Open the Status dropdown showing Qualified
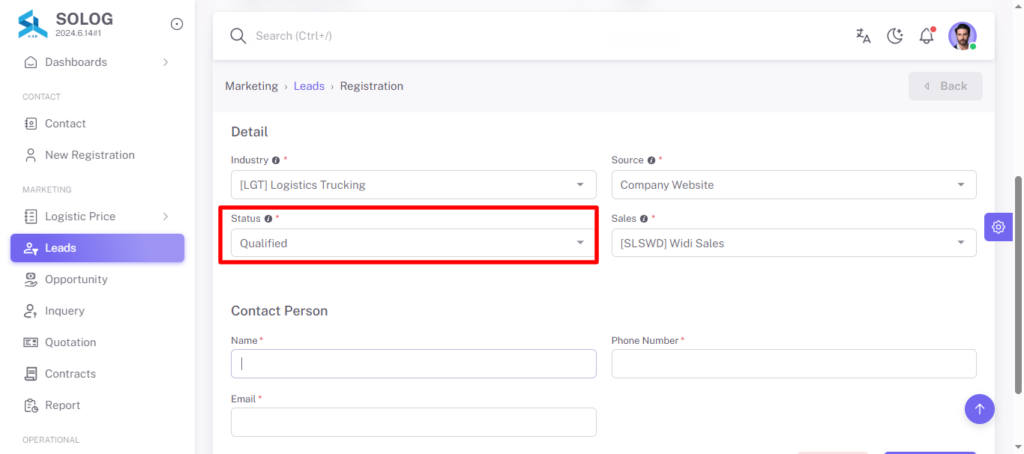The height and width of the screenshot is (454, 1024). [413, 243]
